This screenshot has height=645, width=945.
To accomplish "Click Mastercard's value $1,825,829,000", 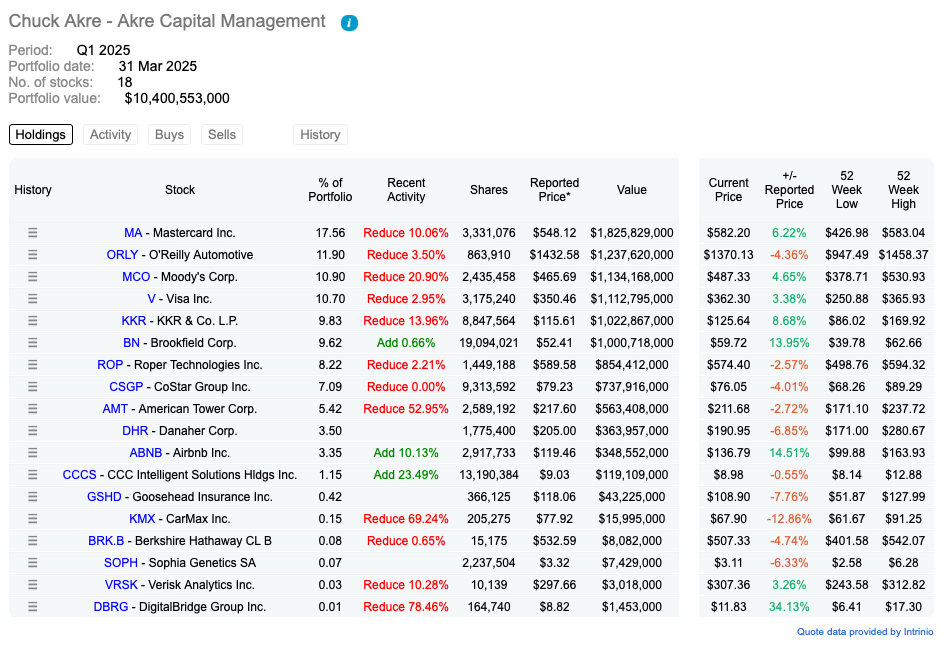I will [x=632, y=233].
